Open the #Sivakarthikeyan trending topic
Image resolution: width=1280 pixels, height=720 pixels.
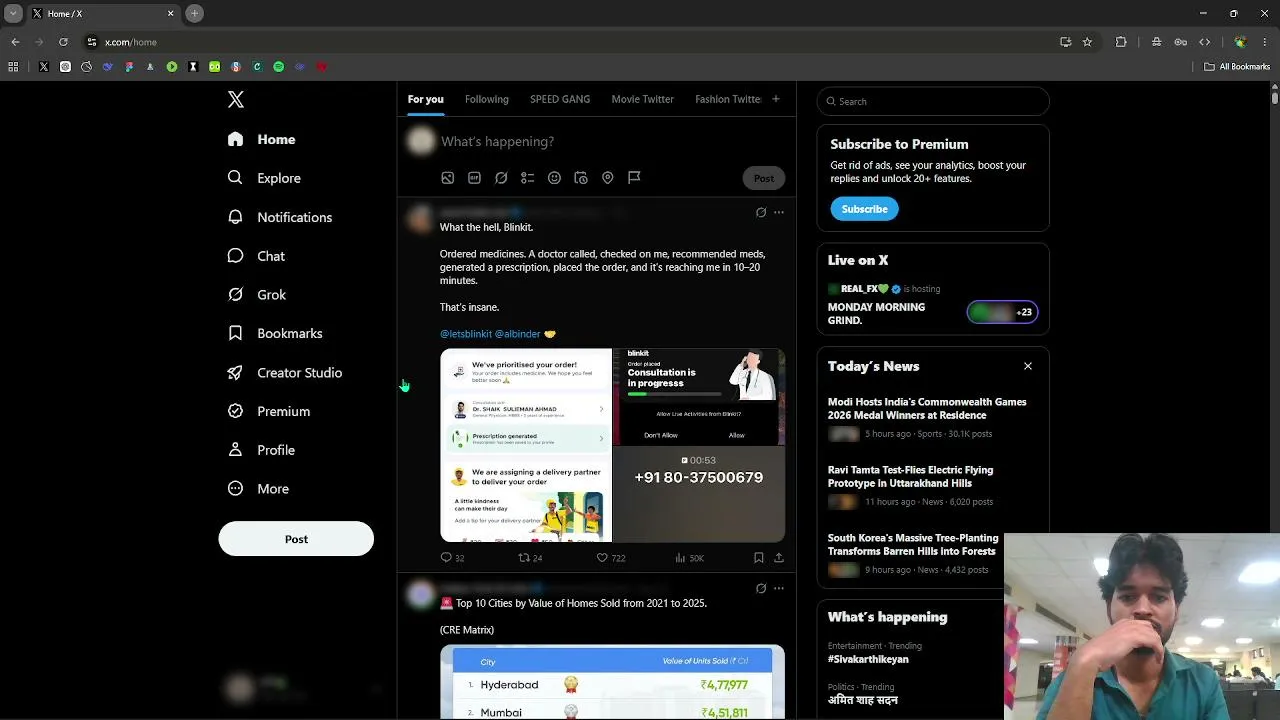[x=868, y=659]
